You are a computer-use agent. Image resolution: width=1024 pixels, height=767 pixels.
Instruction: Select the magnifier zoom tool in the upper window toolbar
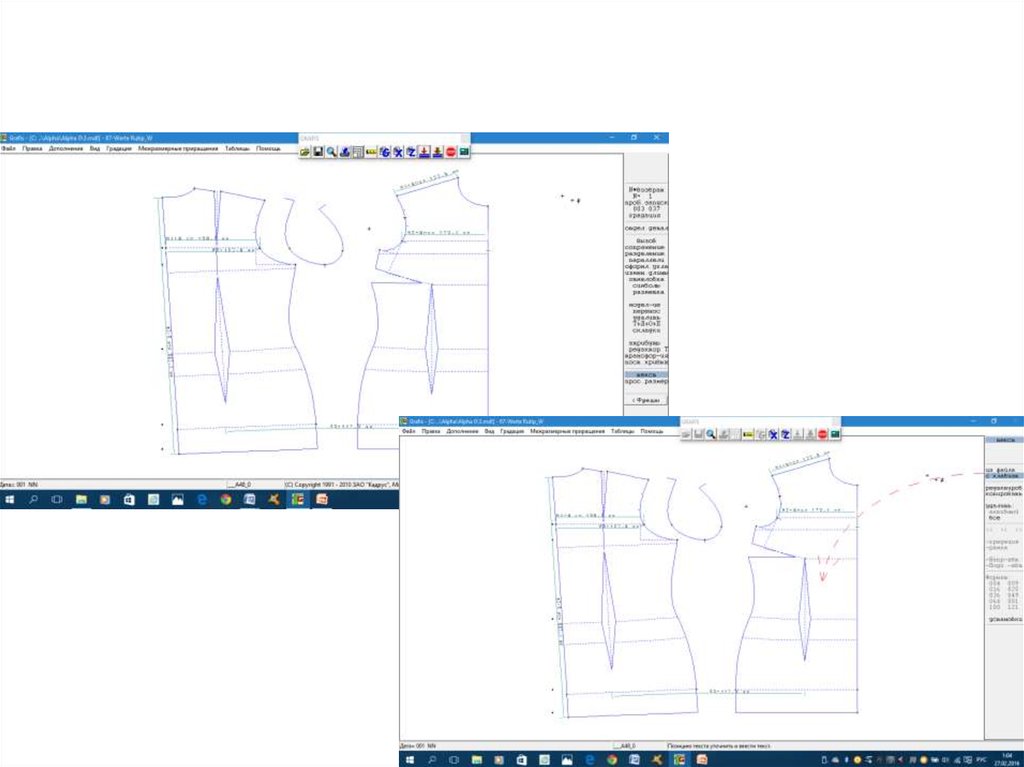[332, 152]
